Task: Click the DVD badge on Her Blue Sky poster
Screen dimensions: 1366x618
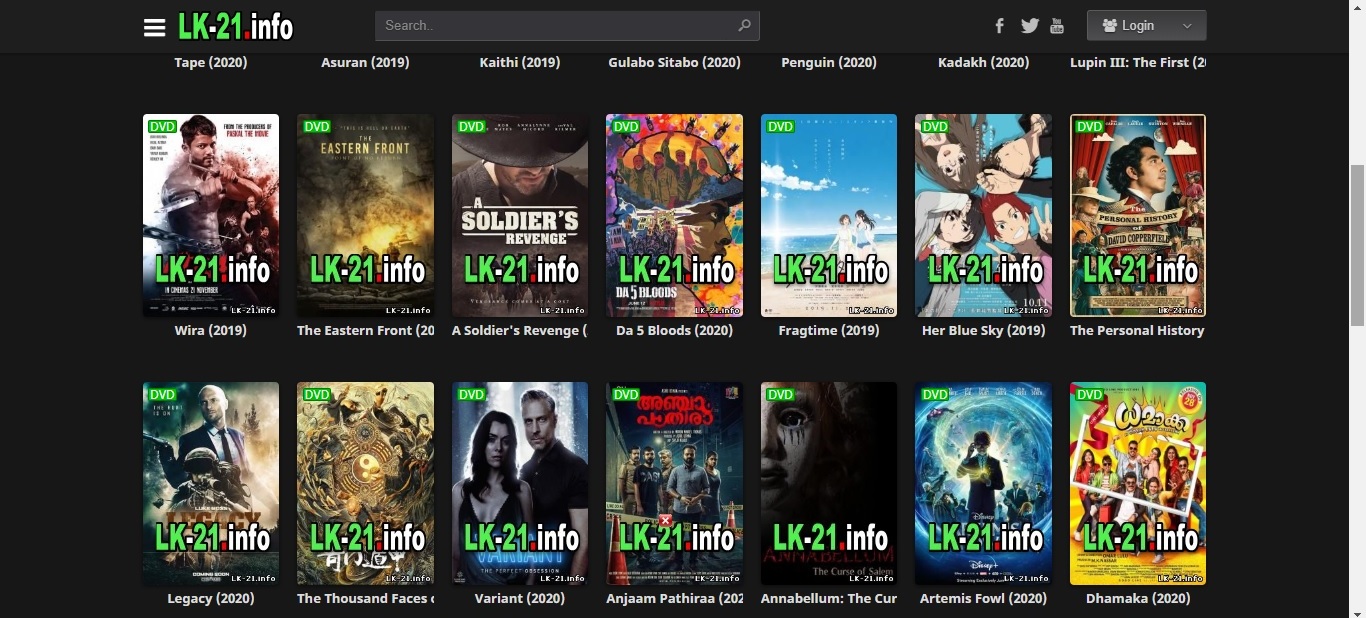Action: coord(935,127)
